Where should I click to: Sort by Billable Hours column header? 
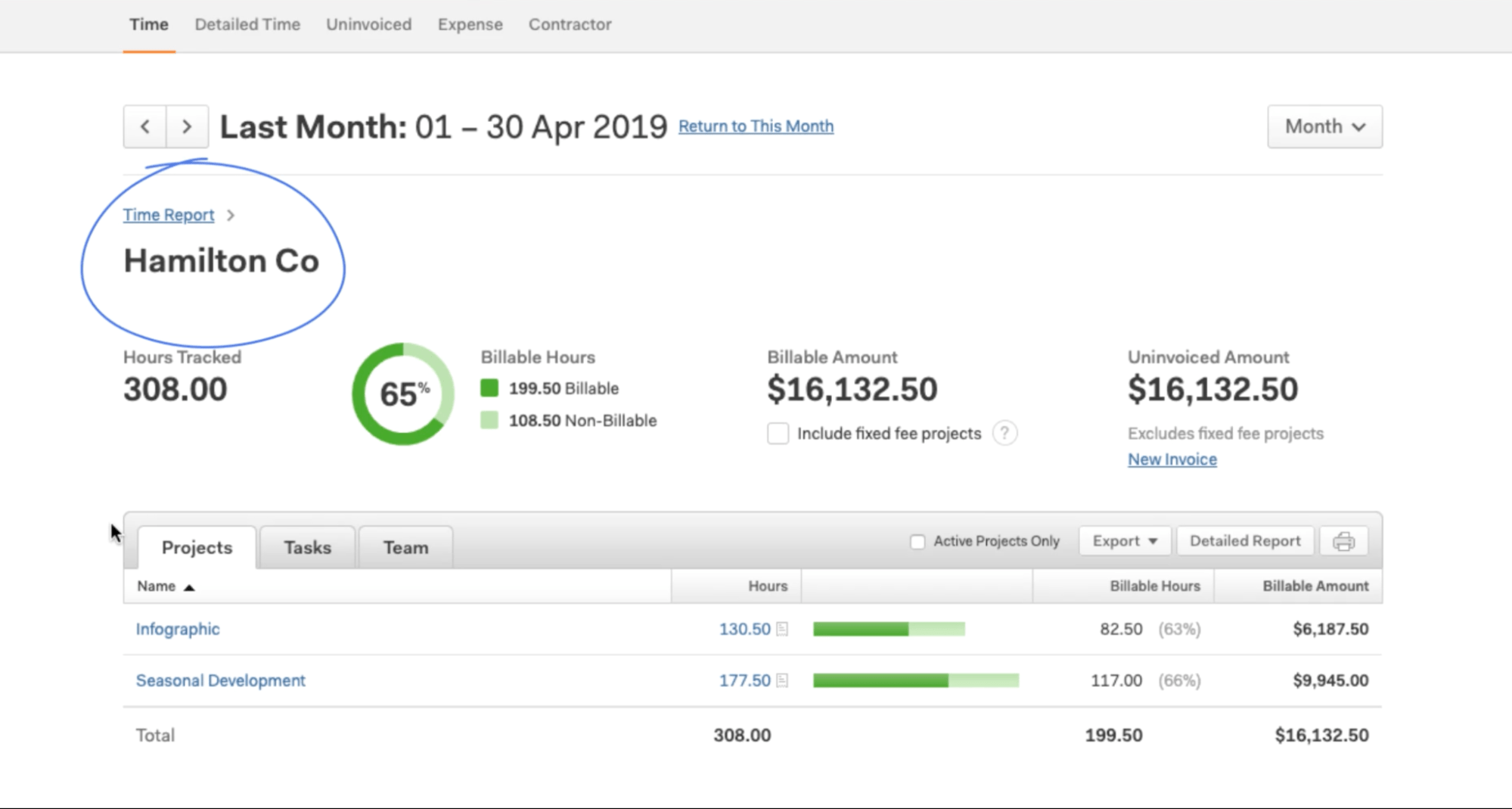pos(1123,586)
